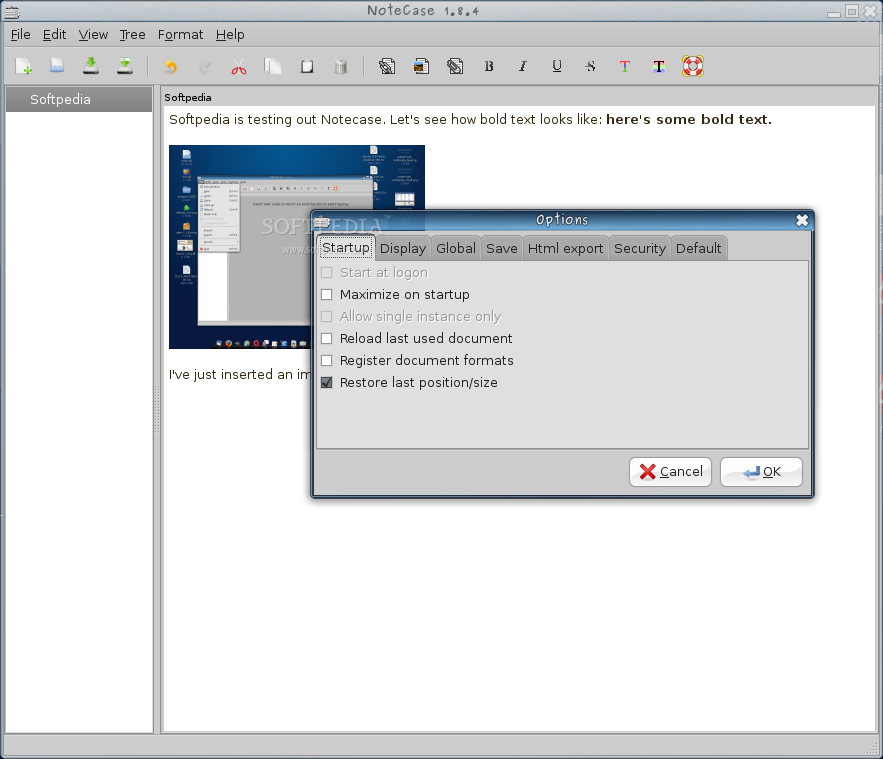Enable Maximize on startup checkbox
The width and height of the screenshot is (883, 759).
327,294
